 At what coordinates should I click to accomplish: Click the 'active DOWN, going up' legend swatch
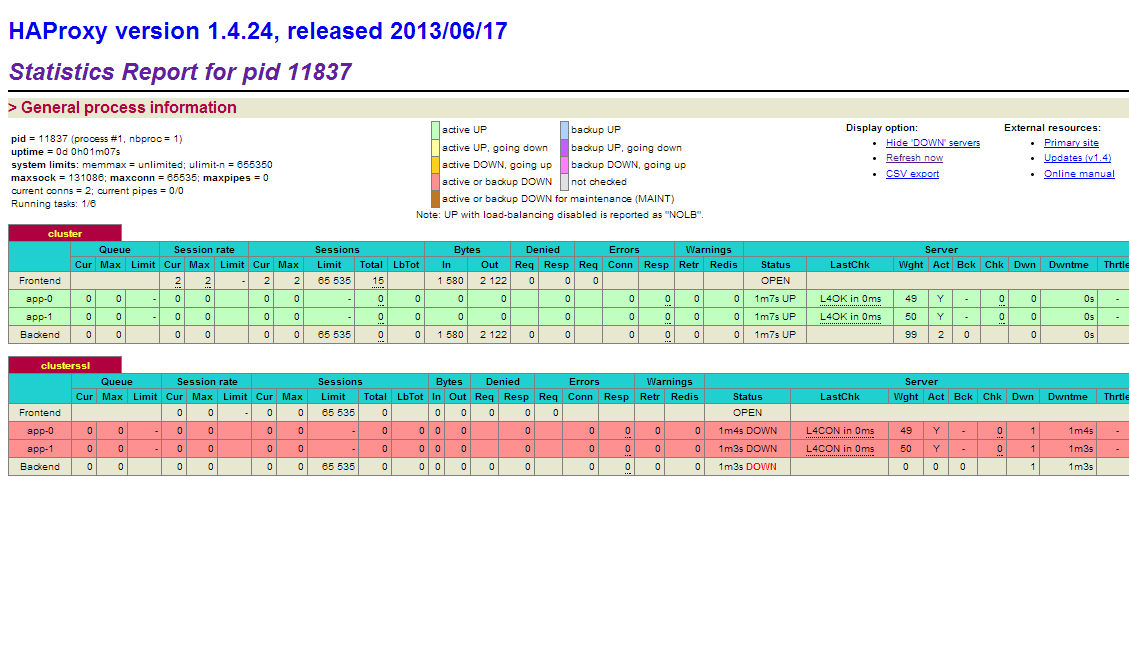tap(435, 165)
